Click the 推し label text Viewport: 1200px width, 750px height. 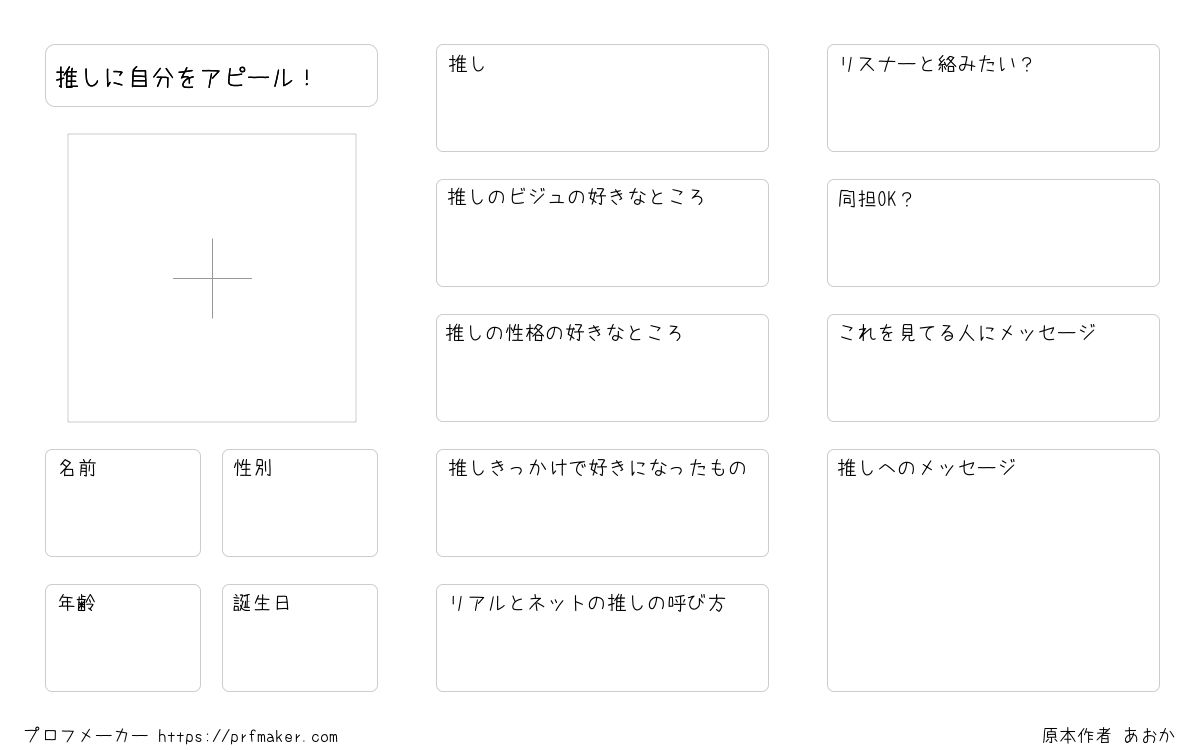(x=467, y=64)
